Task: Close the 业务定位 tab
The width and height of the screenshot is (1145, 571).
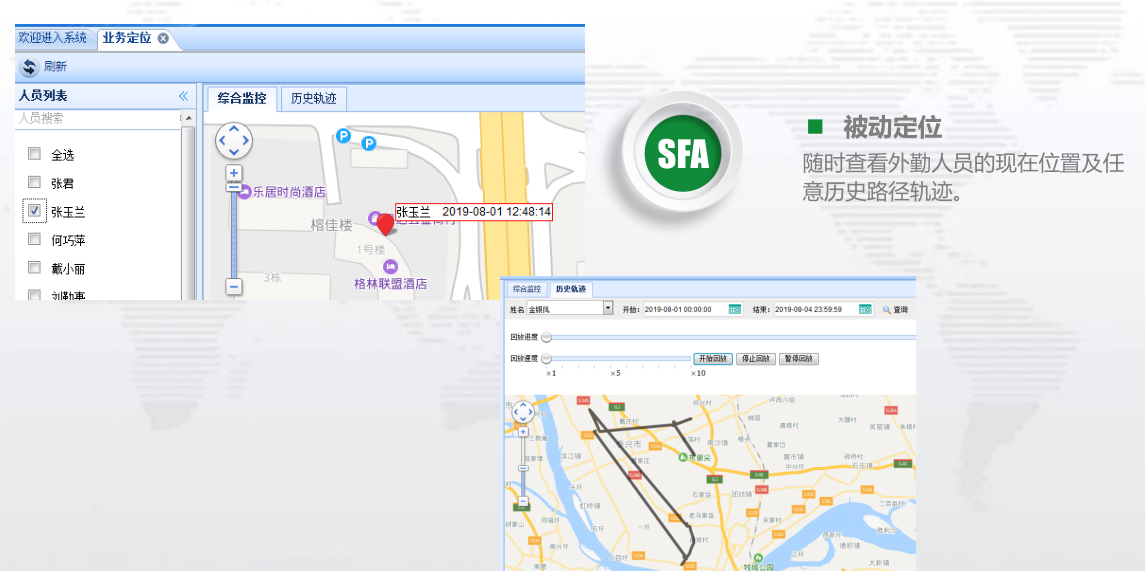Action: [x=163, y=38]
